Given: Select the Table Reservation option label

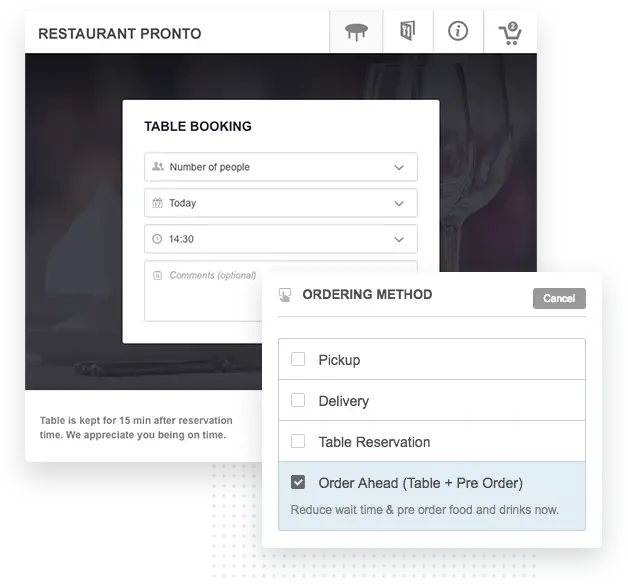Looking at the screenshot, I should pos(374,442).
